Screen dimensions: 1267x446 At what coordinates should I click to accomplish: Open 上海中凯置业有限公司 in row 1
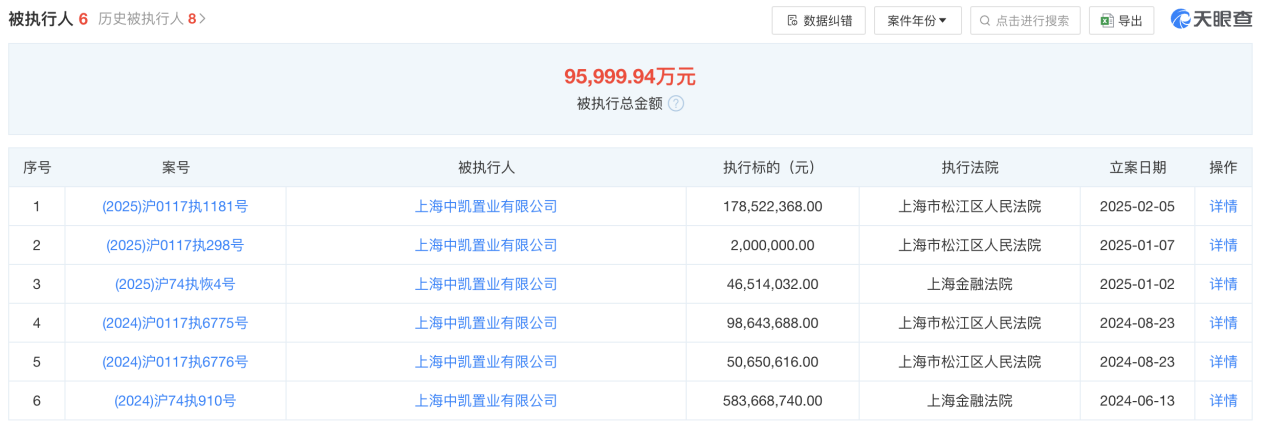[486, 206]
